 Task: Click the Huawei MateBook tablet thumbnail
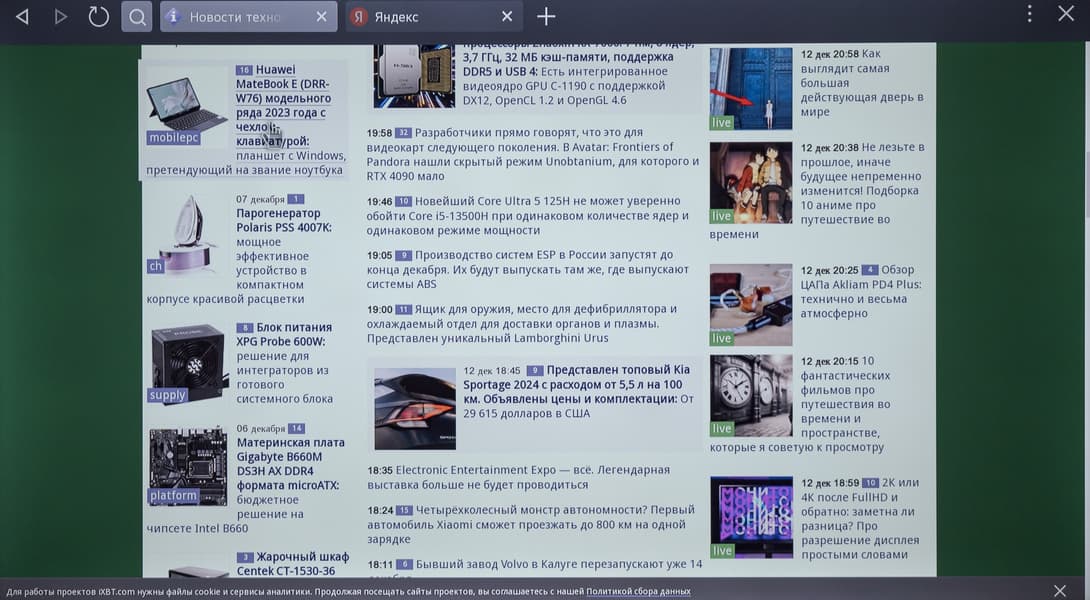pos(187,104)
